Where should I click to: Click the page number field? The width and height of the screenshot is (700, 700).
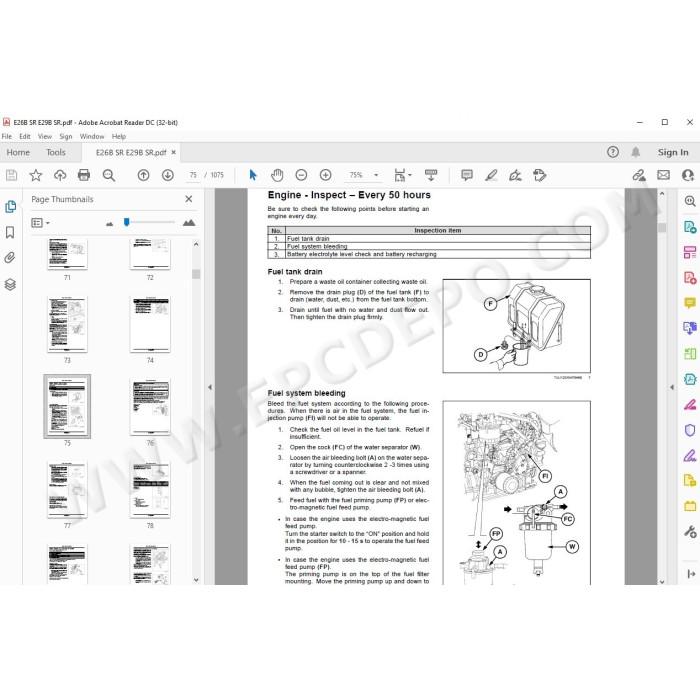(x=193, y=175)
